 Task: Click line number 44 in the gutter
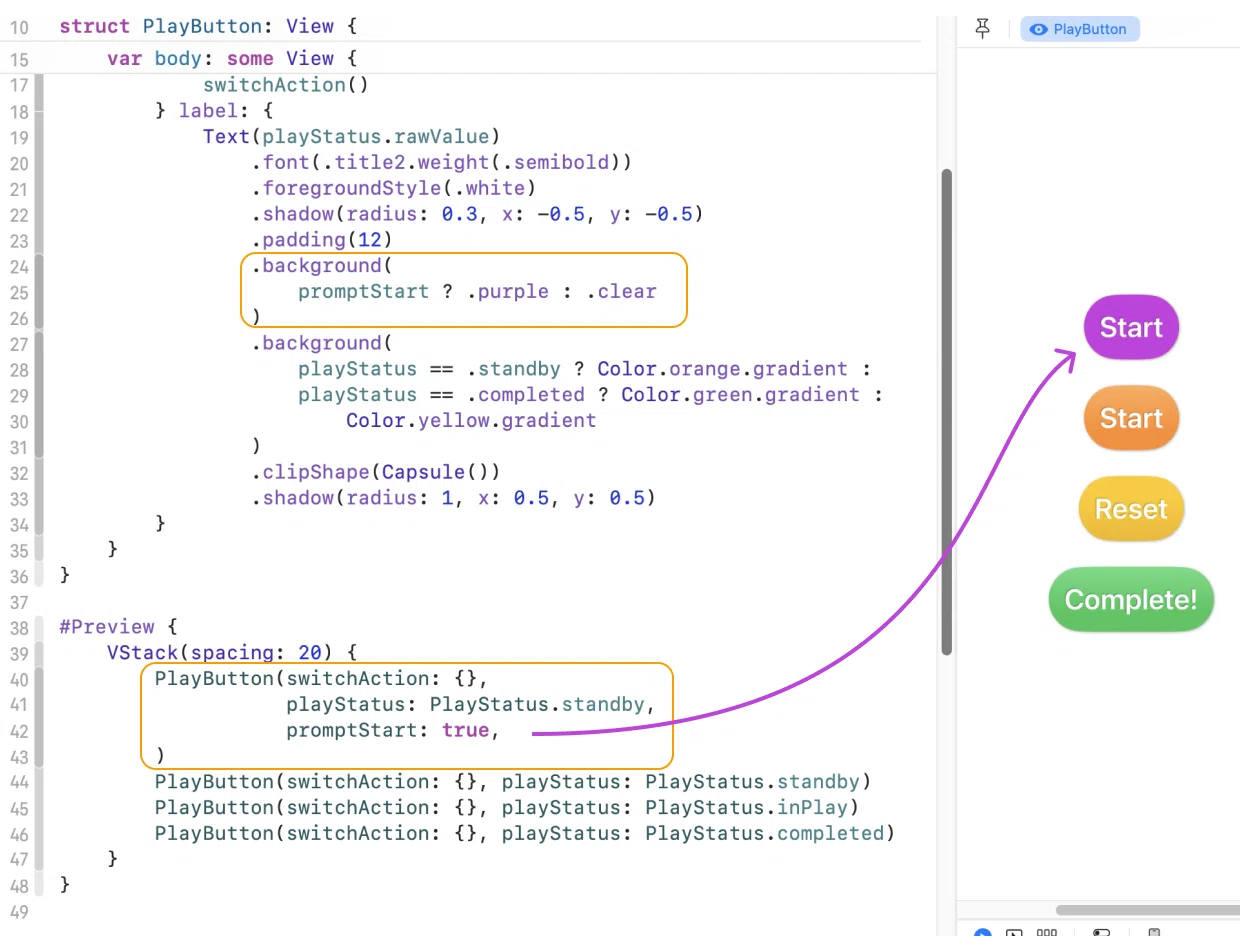pos(19,782)
